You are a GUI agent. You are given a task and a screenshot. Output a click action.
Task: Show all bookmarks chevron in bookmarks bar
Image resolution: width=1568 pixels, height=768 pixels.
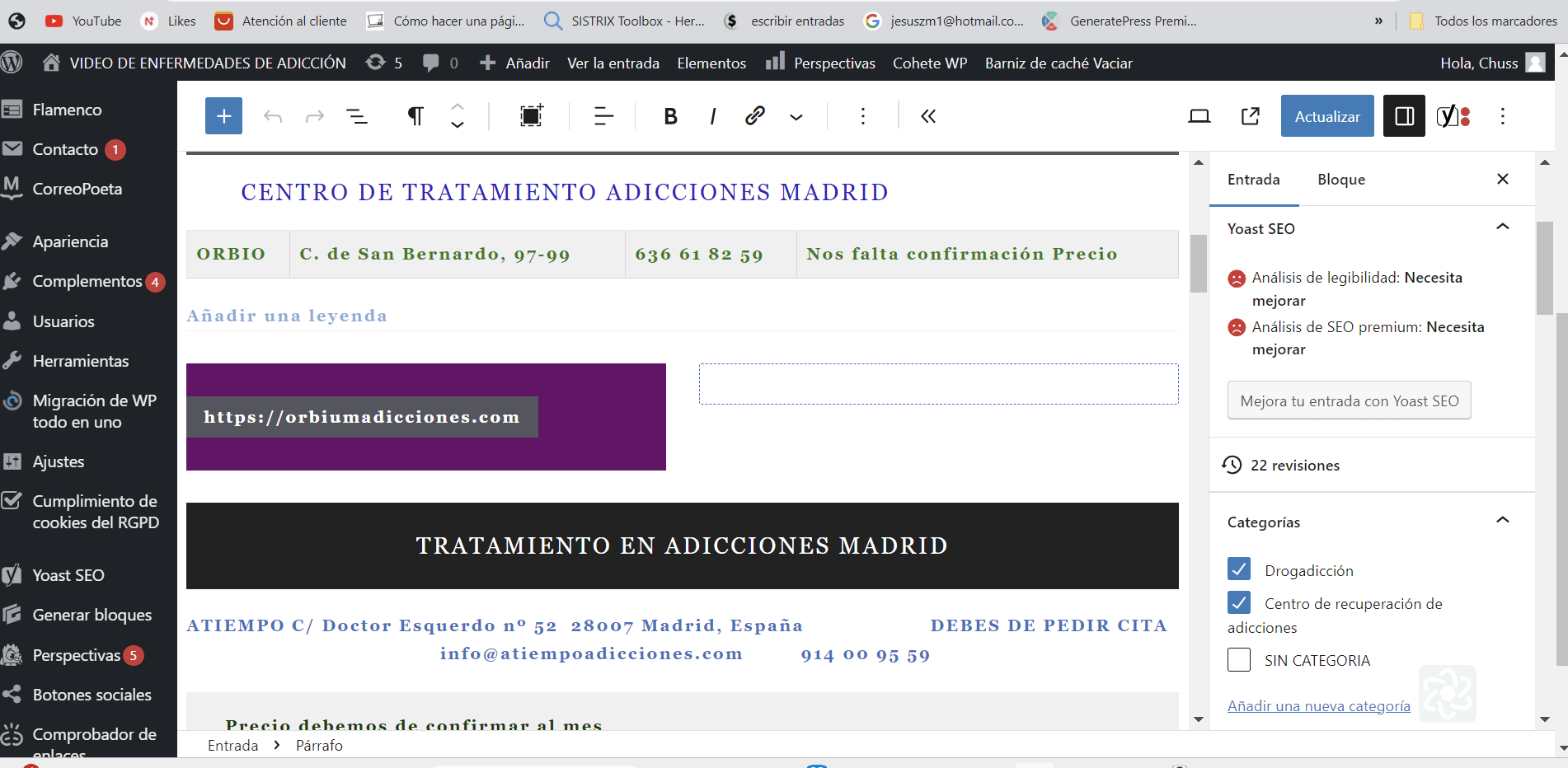point(1378,21)
